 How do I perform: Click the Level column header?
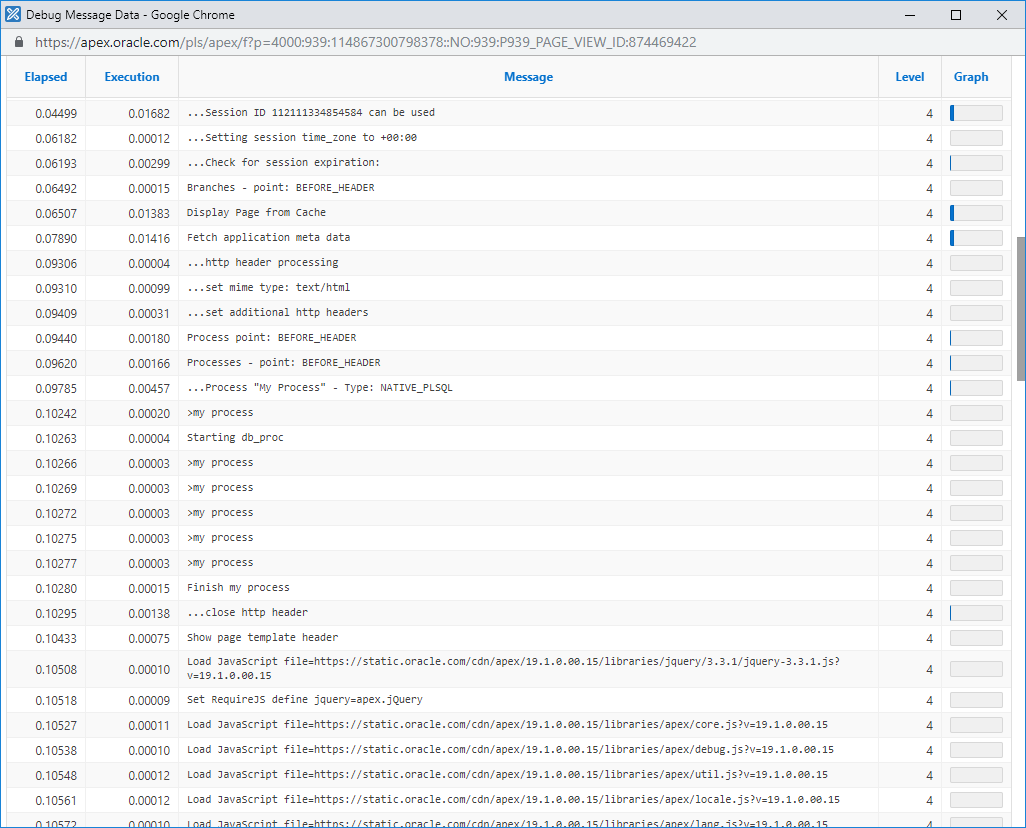(910, 77)
